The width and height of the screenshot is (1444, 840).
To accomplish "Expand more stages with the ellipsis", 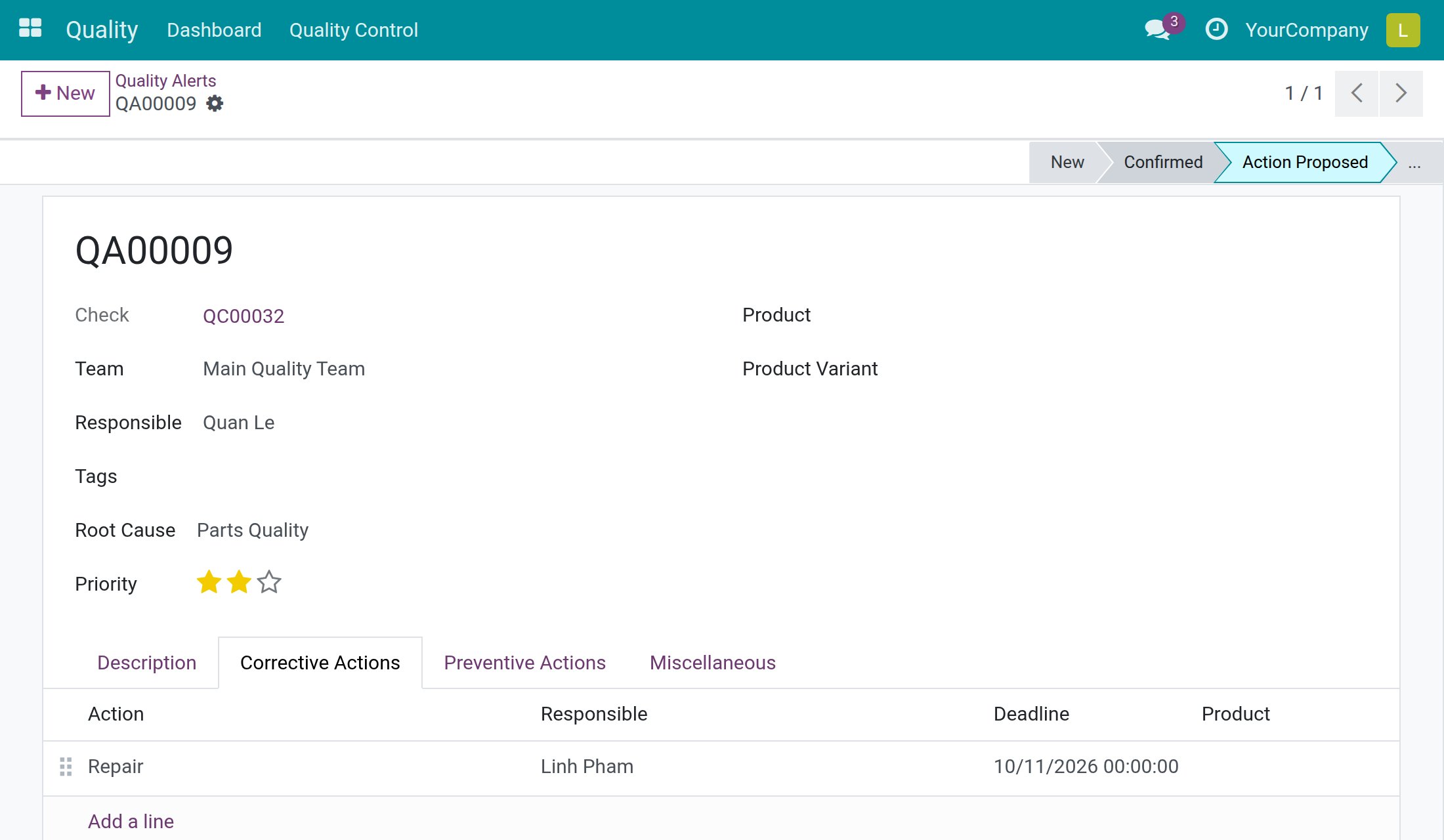I will pos(1414,163).
